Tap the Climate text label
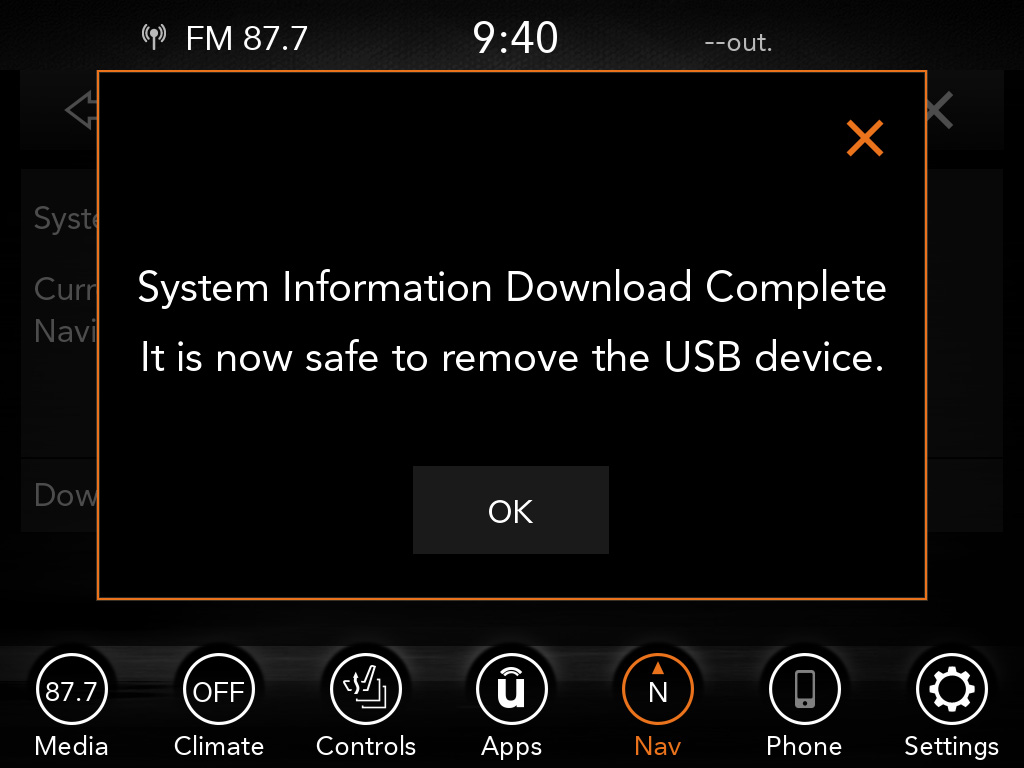This screenshot has height=768, width=1024. click(x=218, y=746)
